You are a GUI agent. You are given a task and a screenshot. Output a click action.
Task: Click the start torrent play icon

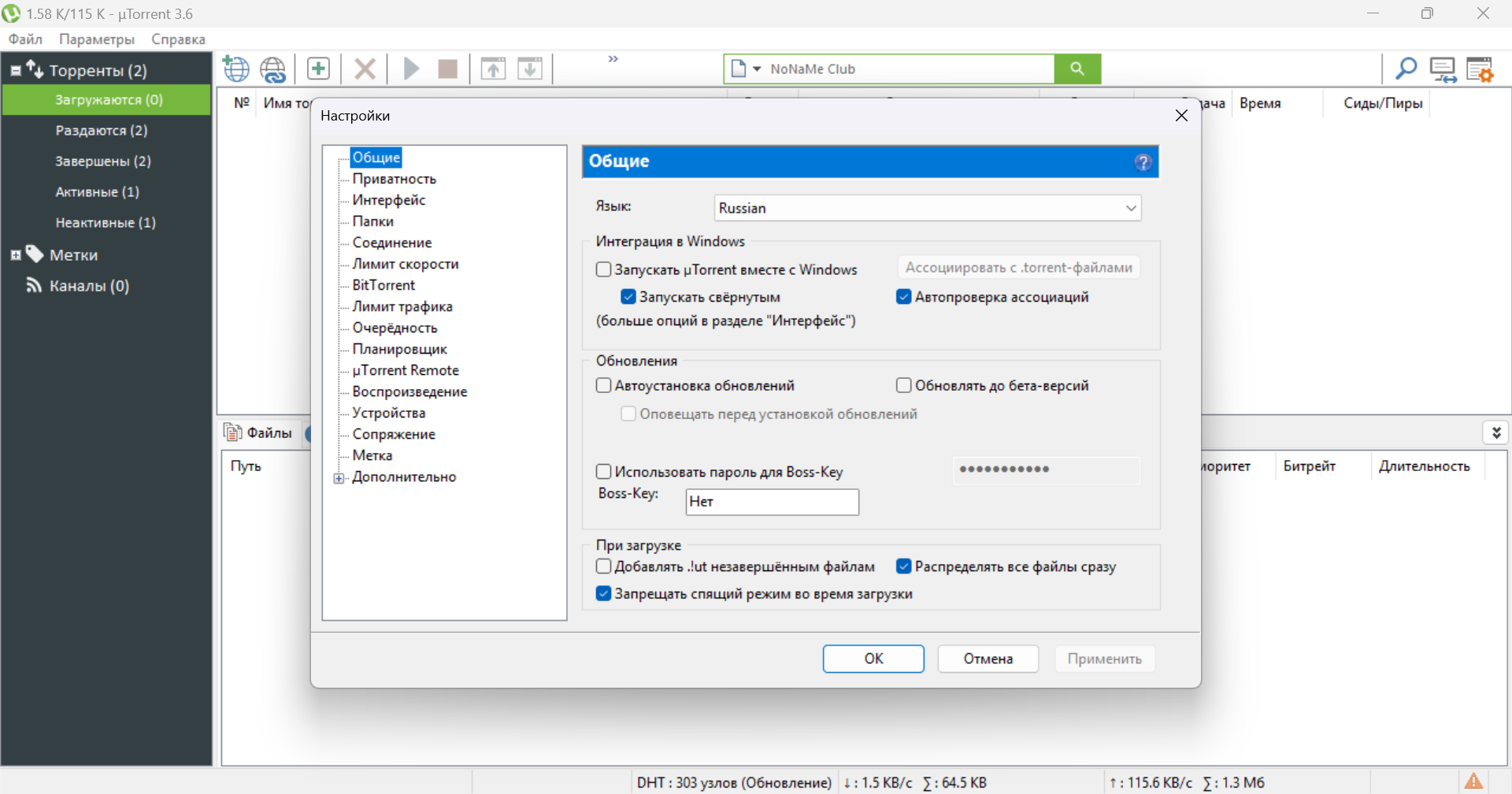[411, 69]
